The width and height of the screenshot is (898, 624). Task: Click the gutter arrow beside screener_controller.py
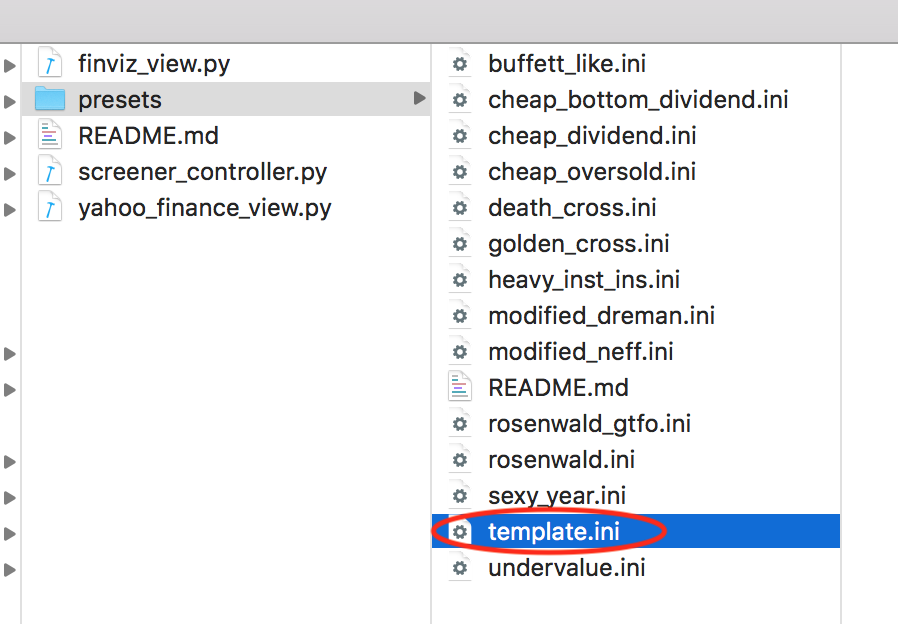(9, 174)
